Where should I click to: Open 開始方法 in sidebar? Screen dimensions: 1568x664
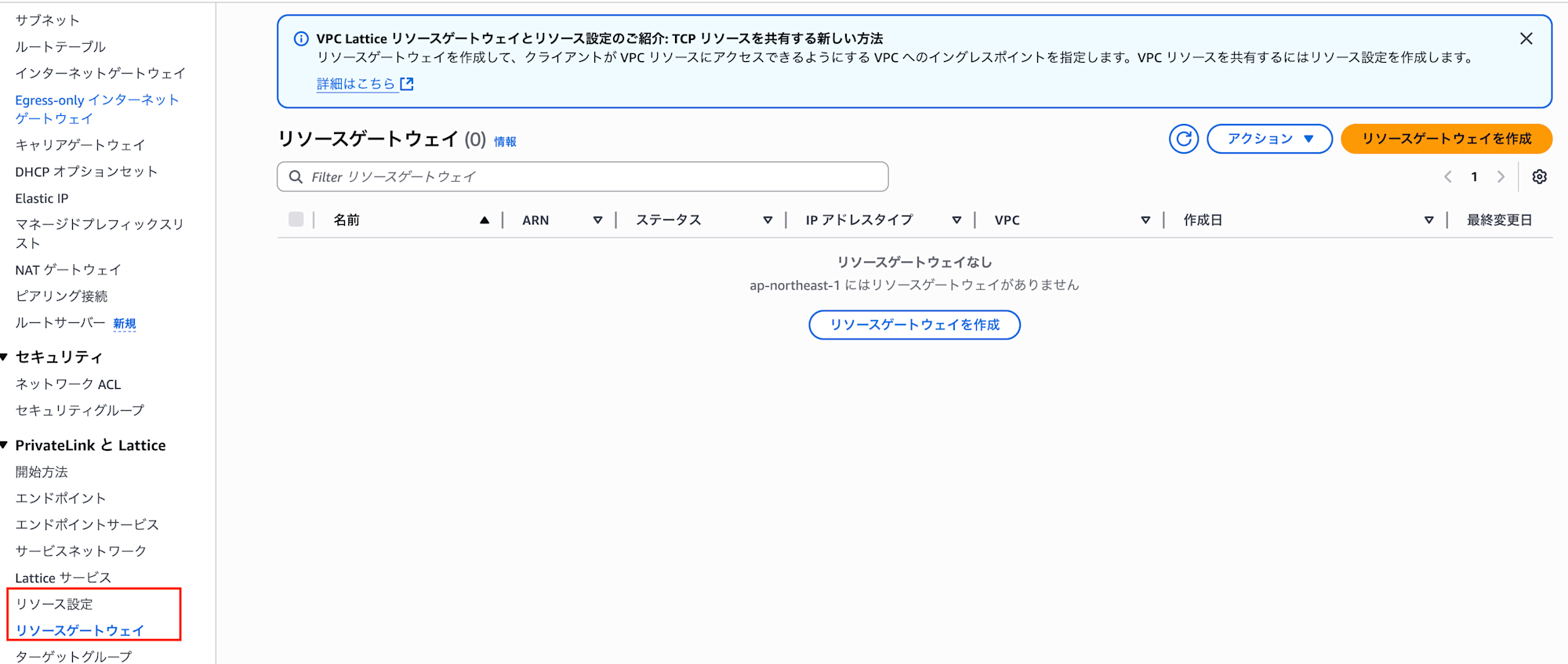(42, 472)
